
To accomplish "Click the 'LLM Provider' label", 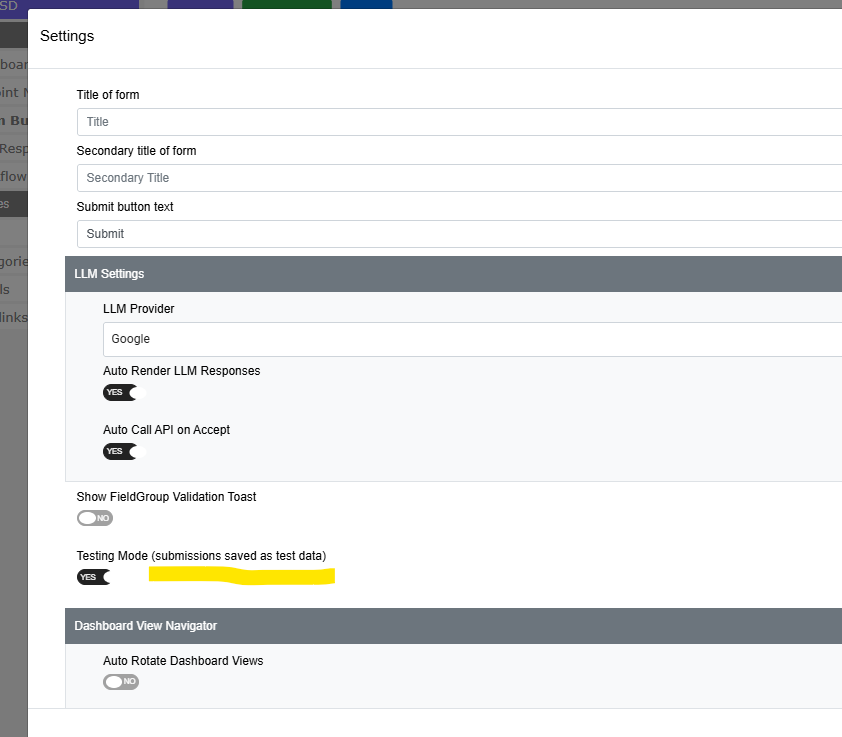I will click(x=139, y=309).
